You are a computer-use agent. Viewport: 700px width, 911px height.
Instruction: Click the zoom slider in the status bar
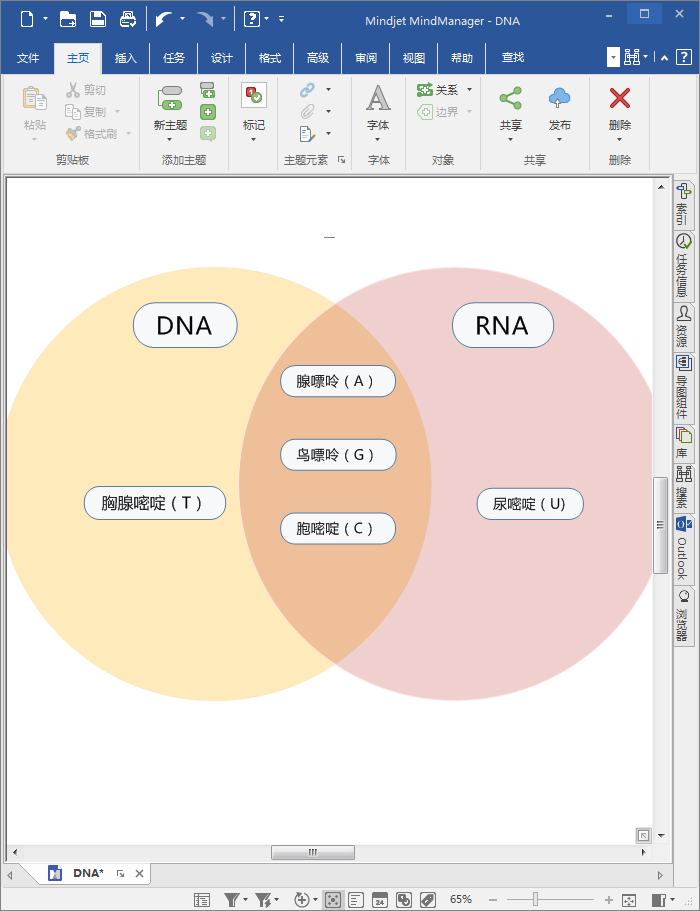coord(536,899)
